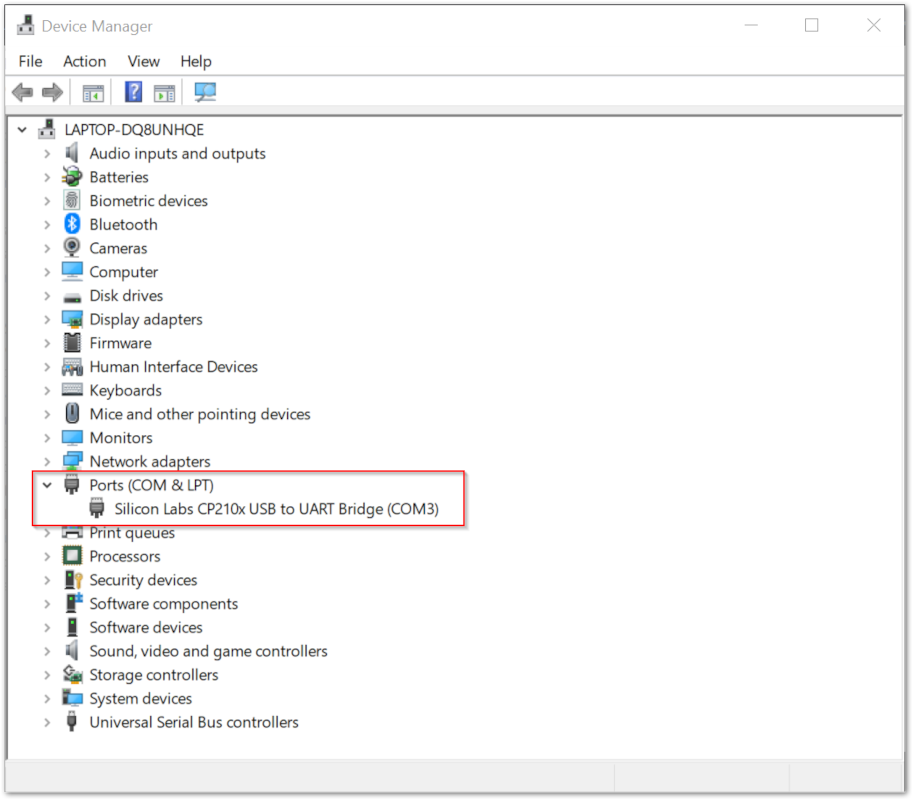Click Show/Hide Console Tree toolbar icon
This screenshot has height=800, width=913.
93,93
